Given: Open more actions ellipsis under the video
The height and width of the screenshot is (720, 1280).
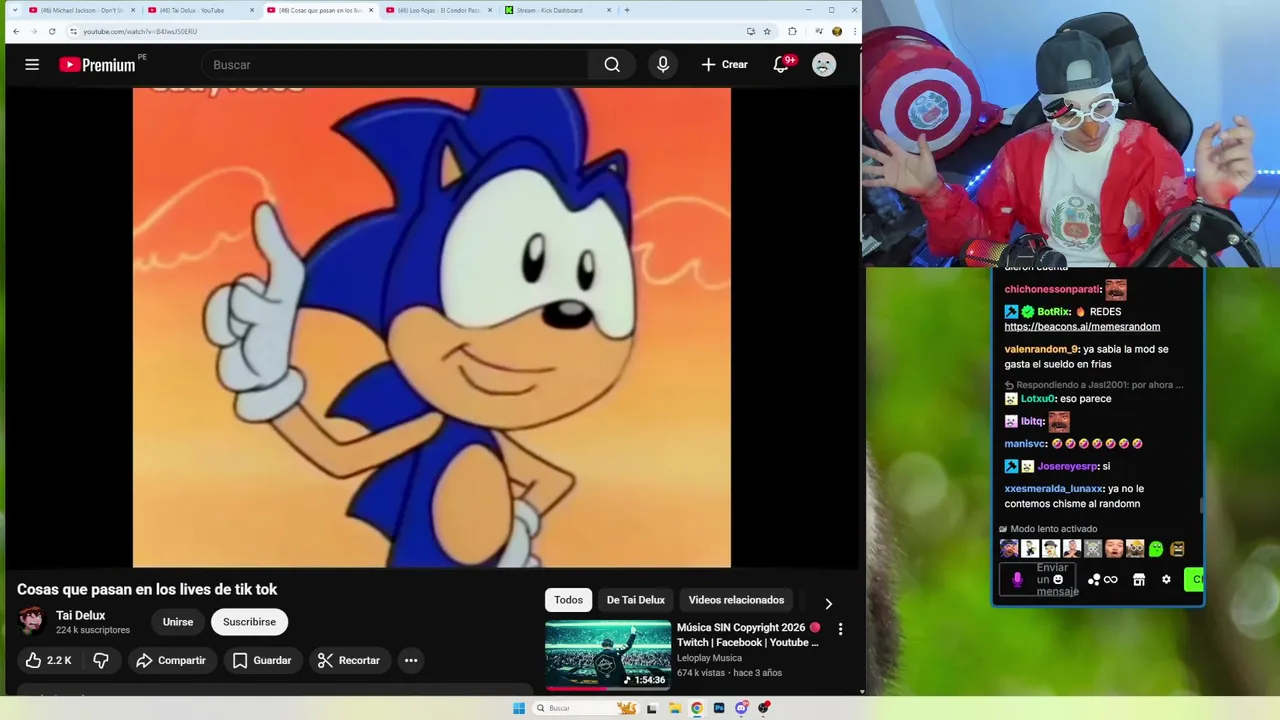Looking at the screenshot, I should [x=411, y=660].
